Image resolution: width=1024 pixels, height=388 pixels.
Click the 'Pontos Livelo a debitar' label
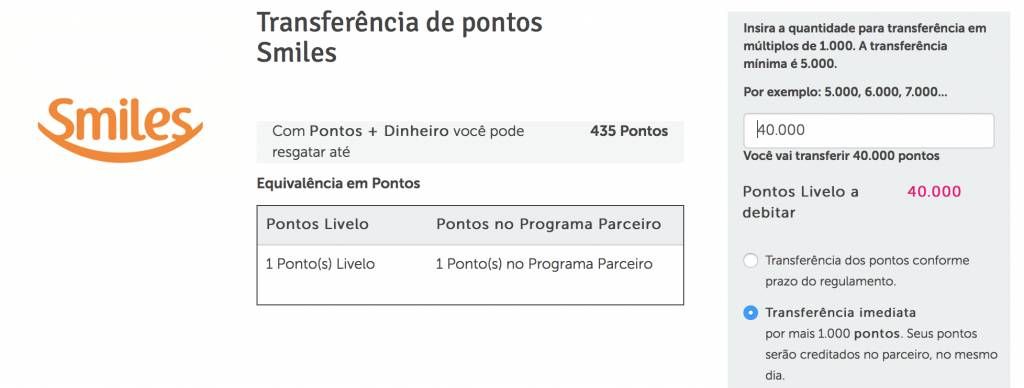click(x=801, y=202)
